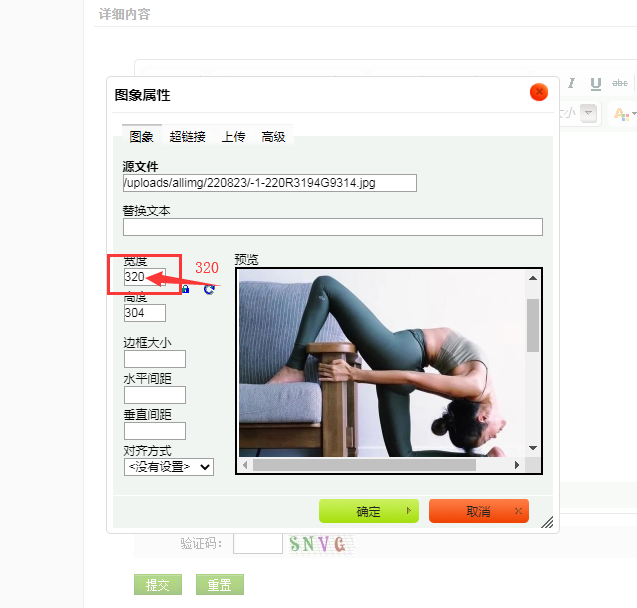Viewport: 637px width, 608px height.
Task: Toggle underline formatting in editor toolbar
Action: (596, 84)
